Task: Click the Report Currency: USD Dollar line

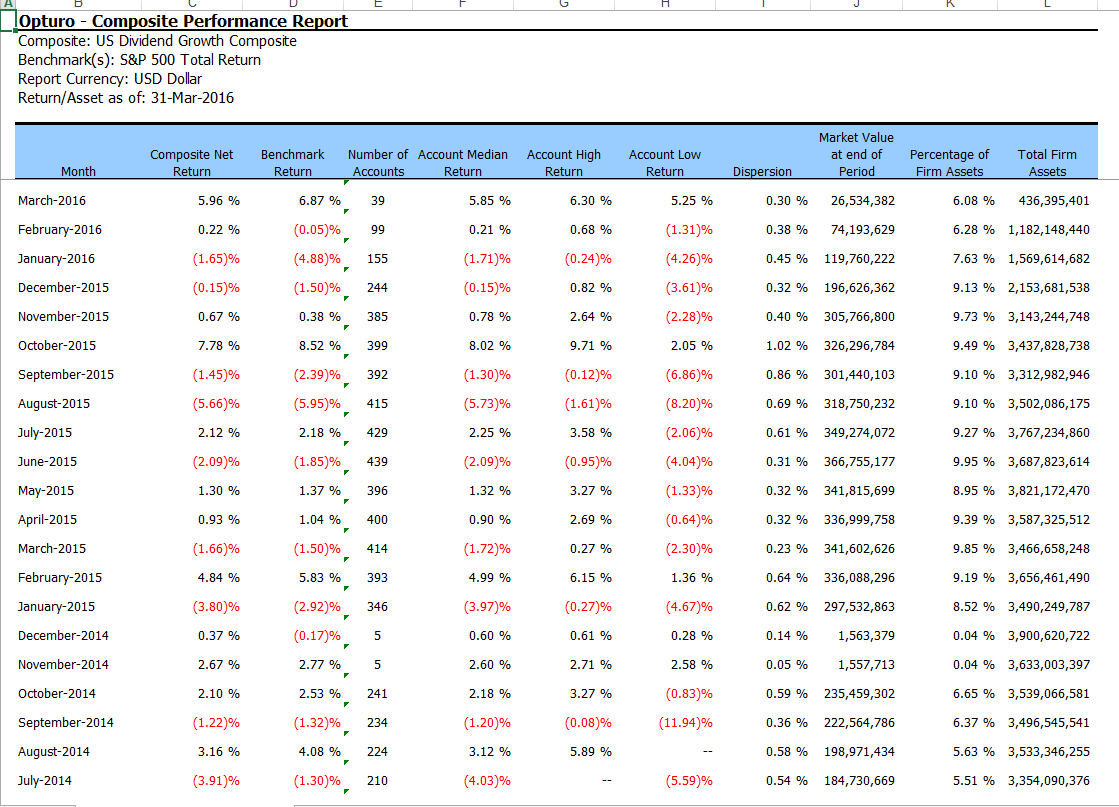Action: point(110,79)
